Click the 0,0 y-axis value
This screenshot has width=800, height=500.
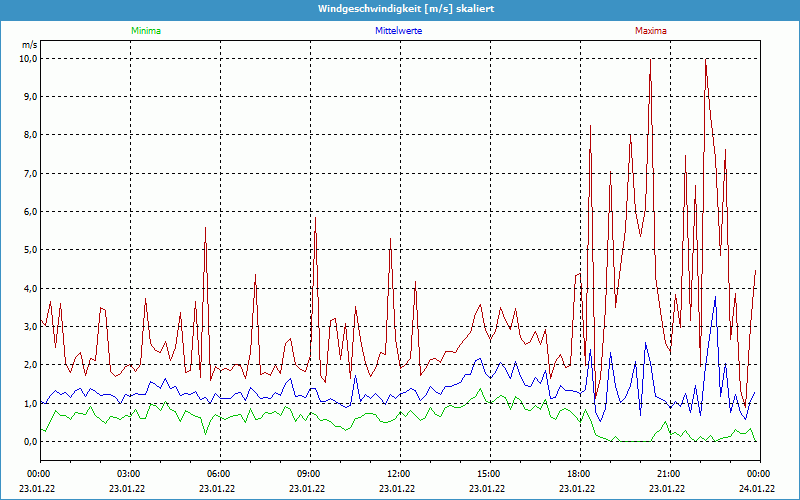click(31, 441)
